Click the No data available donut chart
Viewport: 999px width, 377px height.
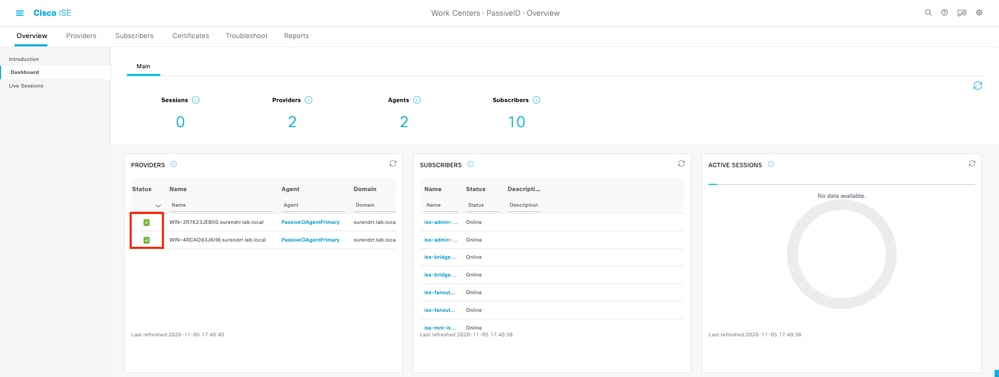[842, 255]
